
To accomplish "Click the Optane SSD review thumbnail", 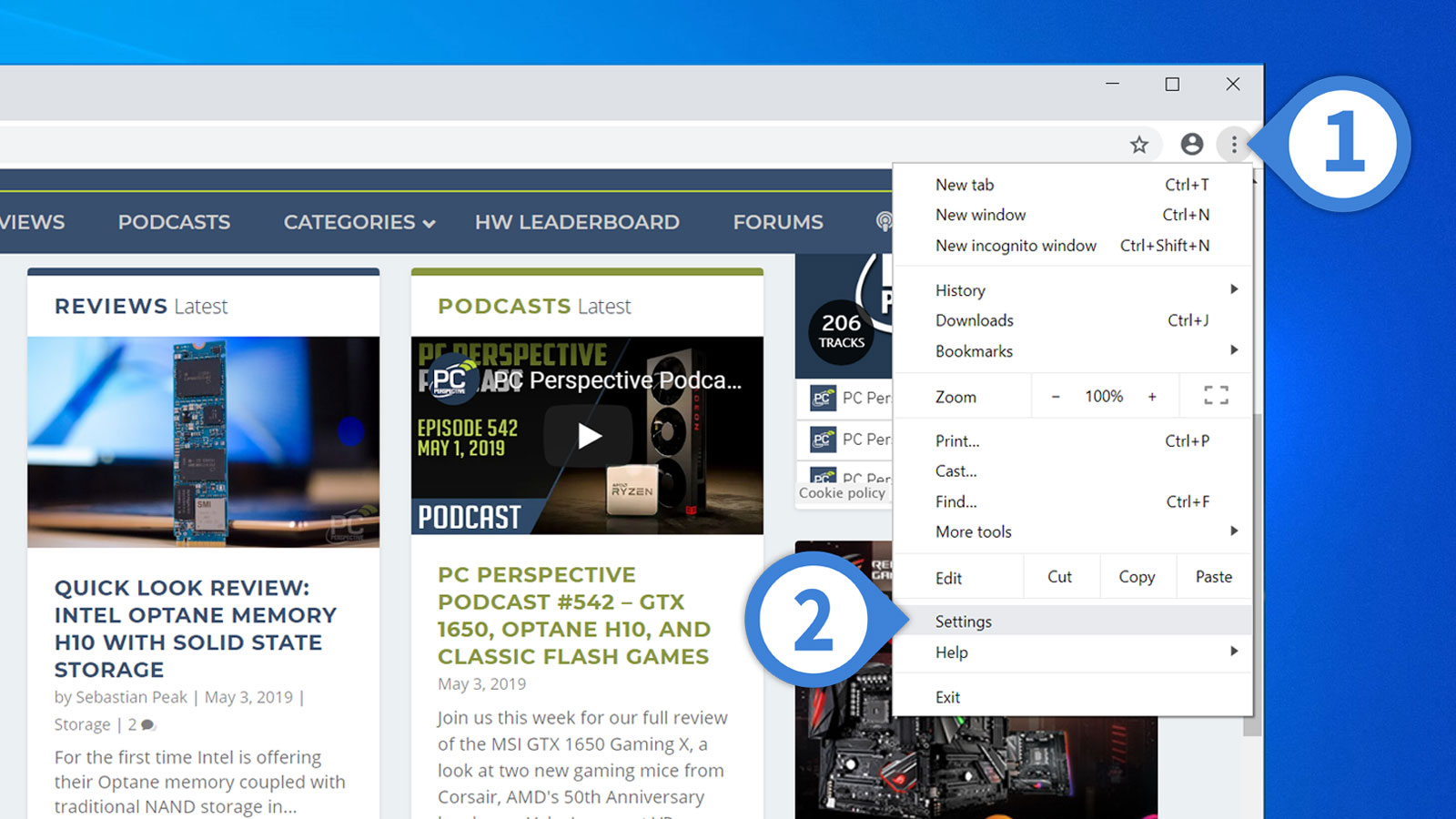I will coord(203,442).
